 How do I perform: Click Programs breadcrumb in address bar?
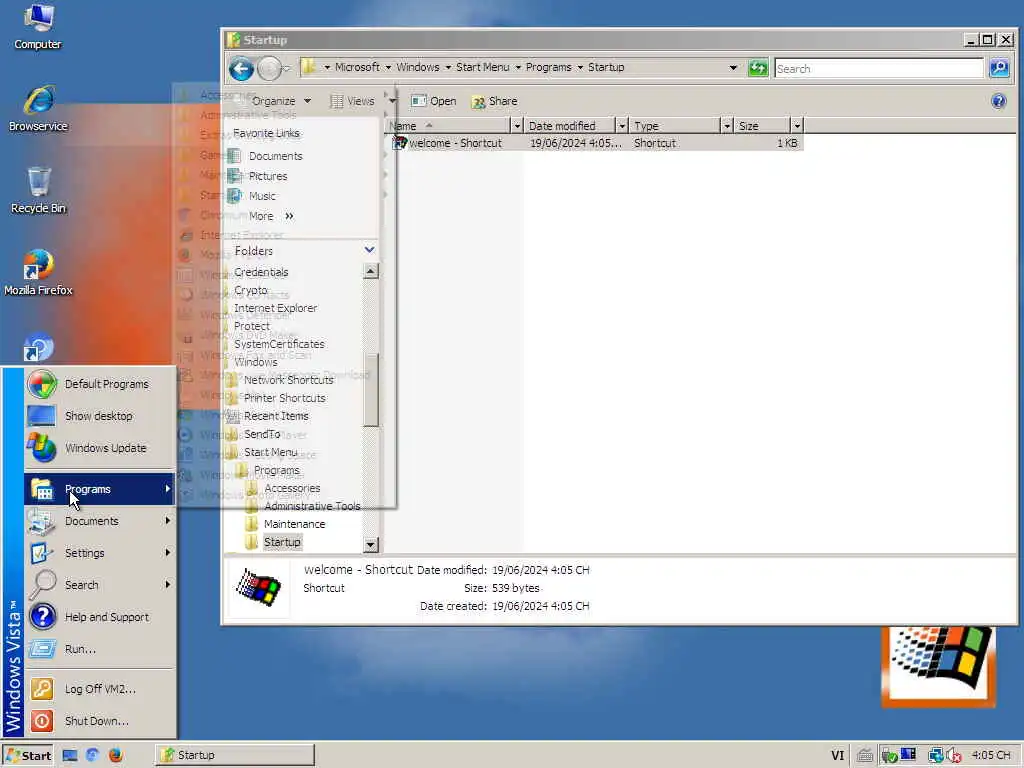point(549,67)
